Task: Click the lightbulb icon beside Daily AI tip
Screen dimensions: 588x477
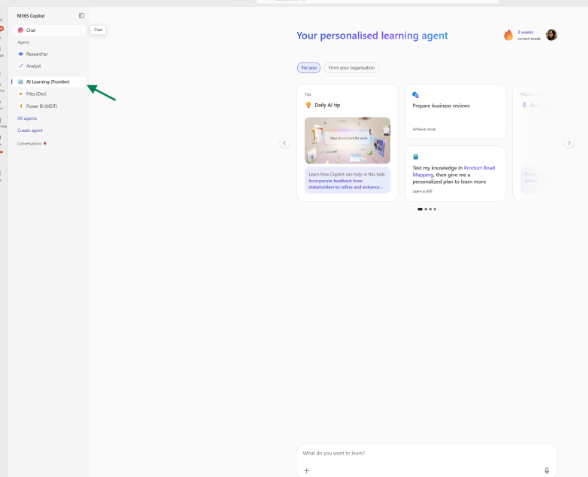Action: pos(308,105)
